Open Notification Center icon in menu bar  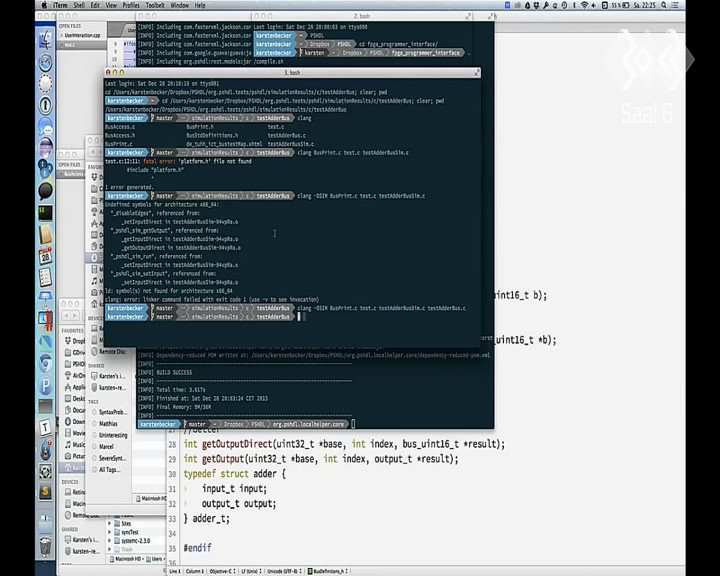[x=675, y=5]
